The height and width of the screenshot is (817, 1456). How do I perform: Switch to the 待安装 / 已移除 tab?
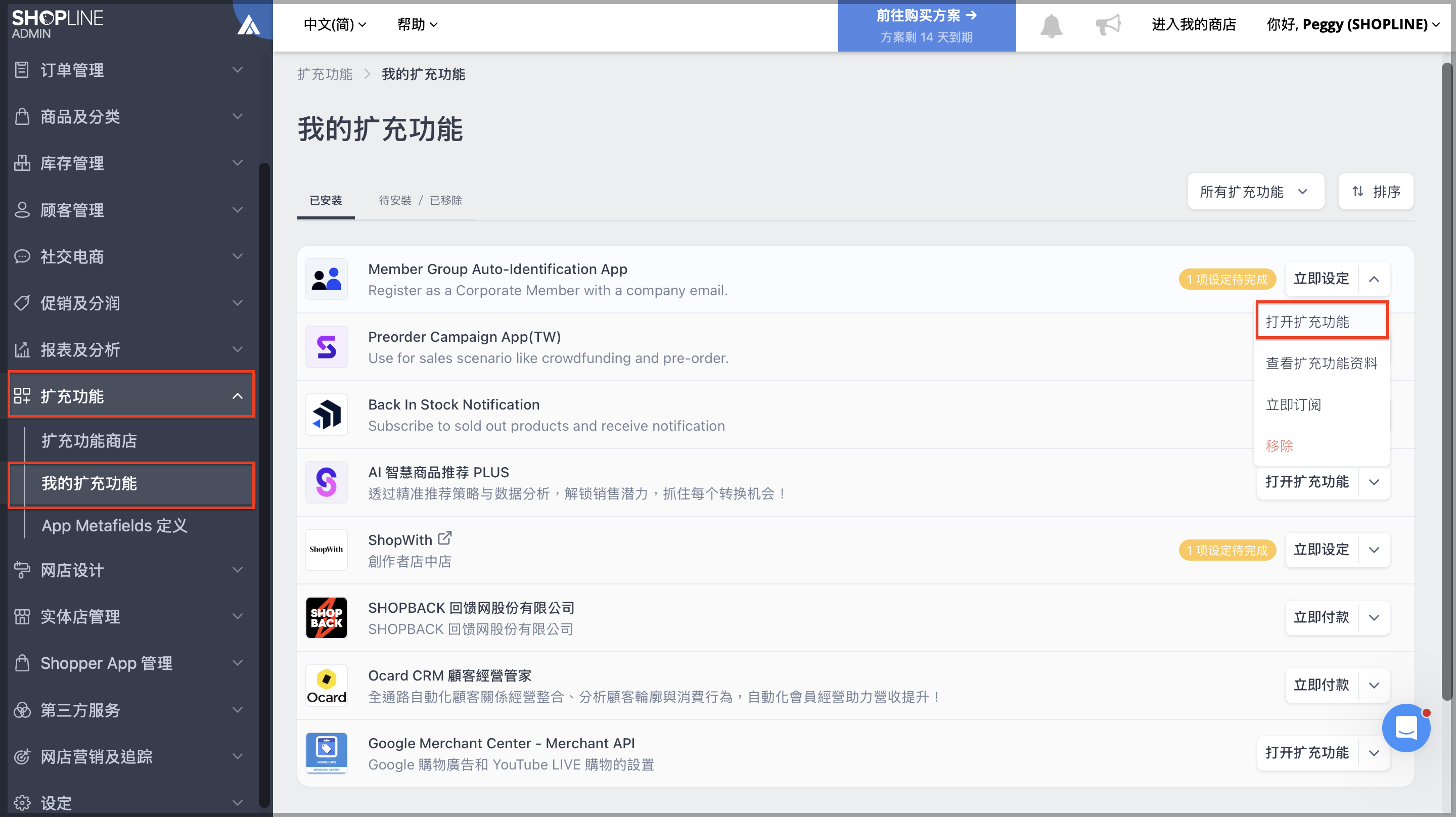[420, 200]
